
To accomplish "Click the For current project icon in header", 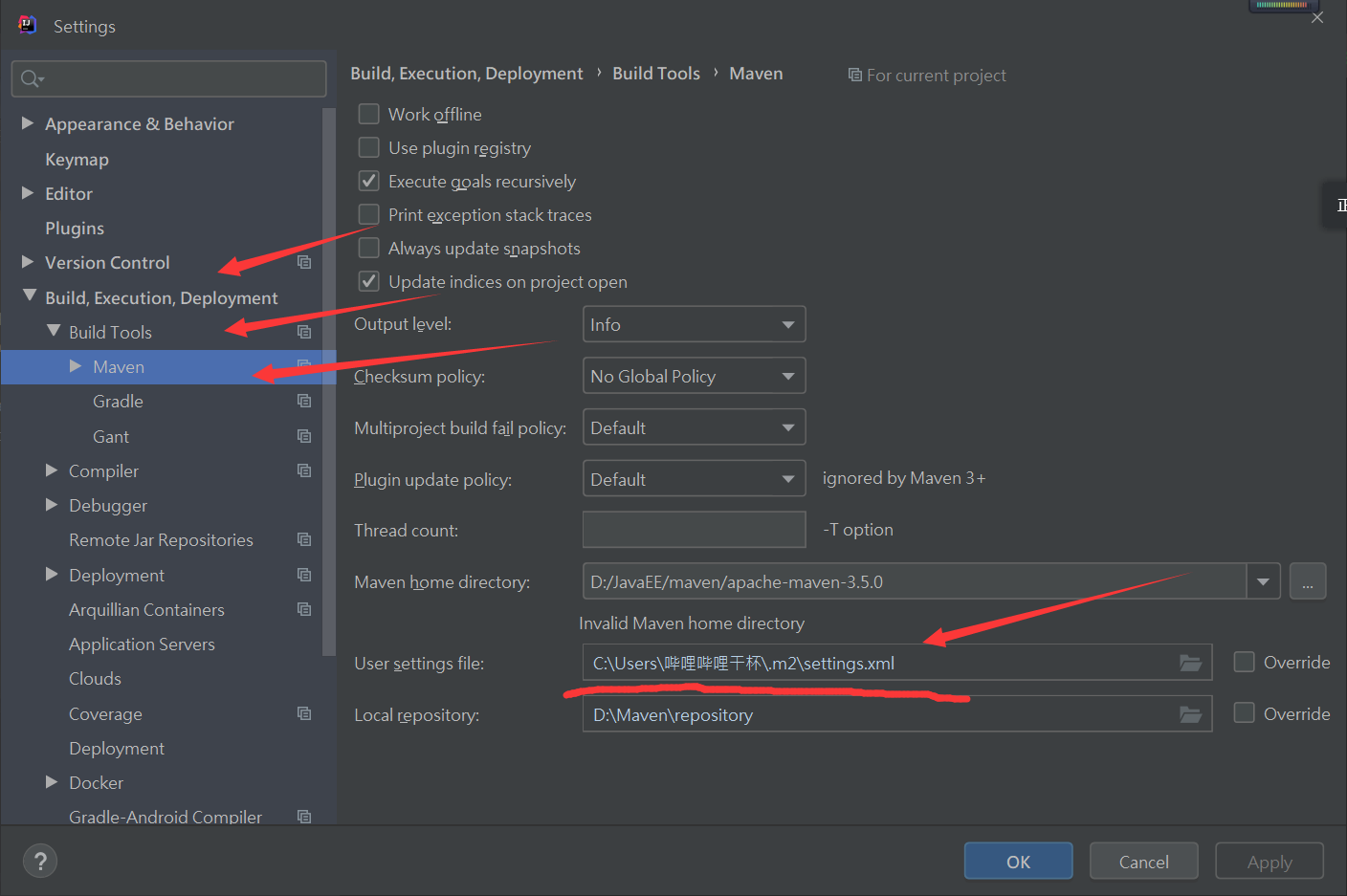I will (x=855, y=75).
